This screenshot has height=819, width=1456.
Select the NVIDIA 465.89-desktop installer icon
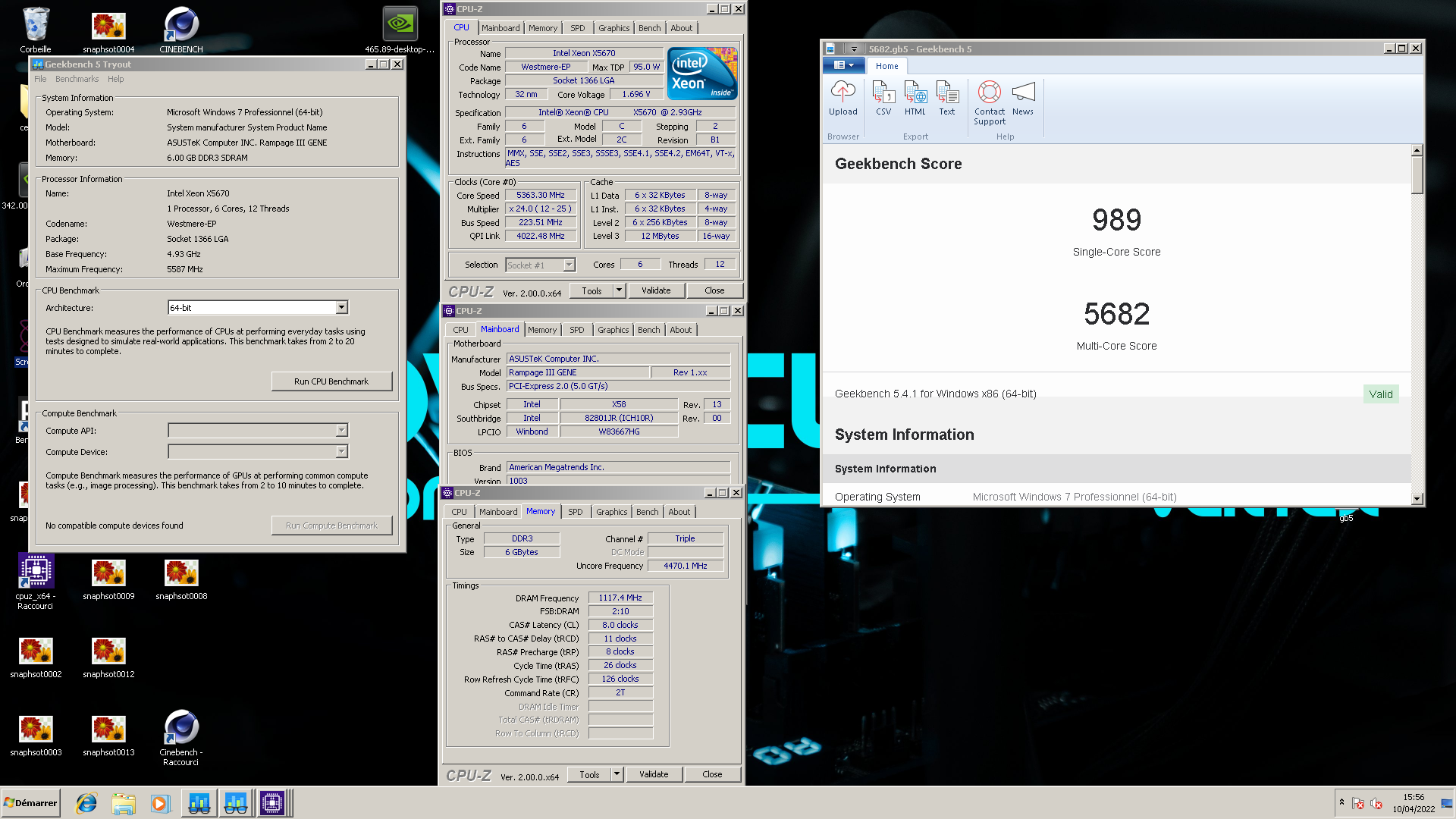pos(400,30)
